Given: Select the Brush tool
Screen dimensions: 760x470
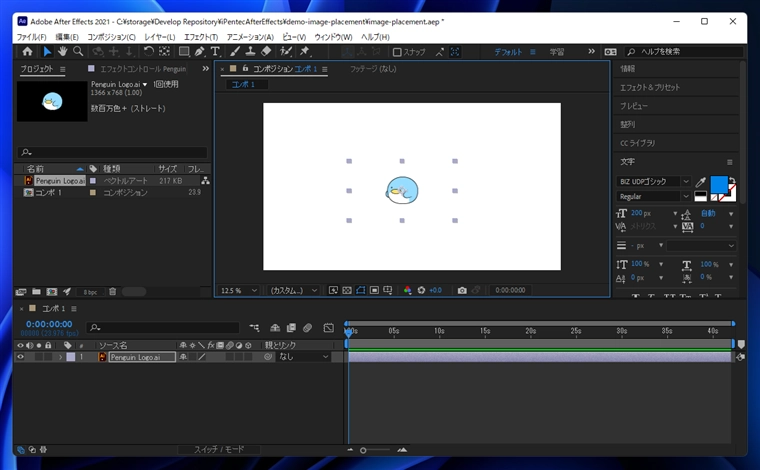Looking at the screenshot, I should pyautogui.click(x=235, y=51).
